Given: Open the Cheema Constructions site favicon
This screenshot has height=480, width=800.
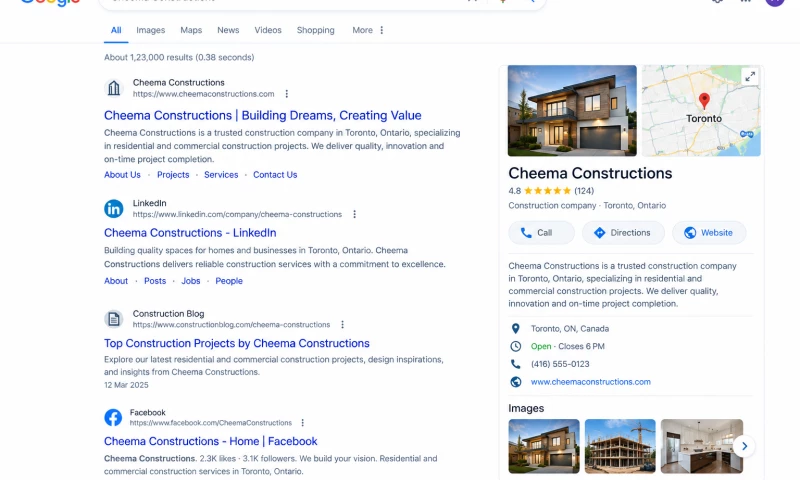Looking at the screenshot, I should point(114,88).
